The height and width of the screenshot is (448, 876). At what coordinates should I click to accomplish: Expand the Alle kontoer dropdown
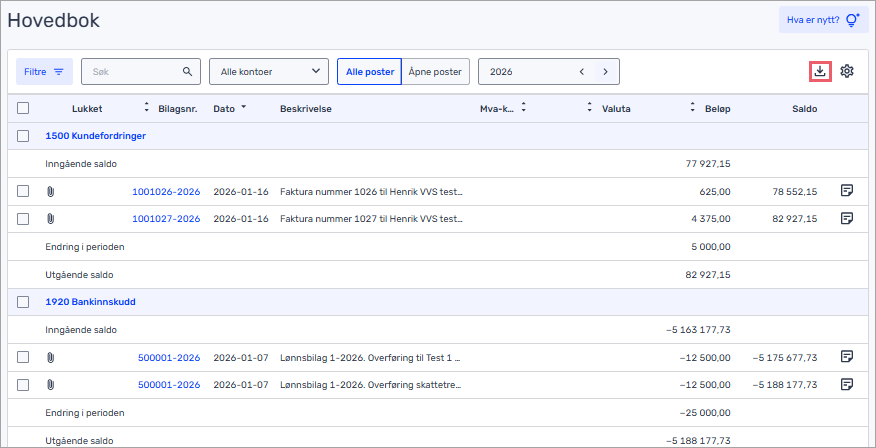click(x=268, y=72)
